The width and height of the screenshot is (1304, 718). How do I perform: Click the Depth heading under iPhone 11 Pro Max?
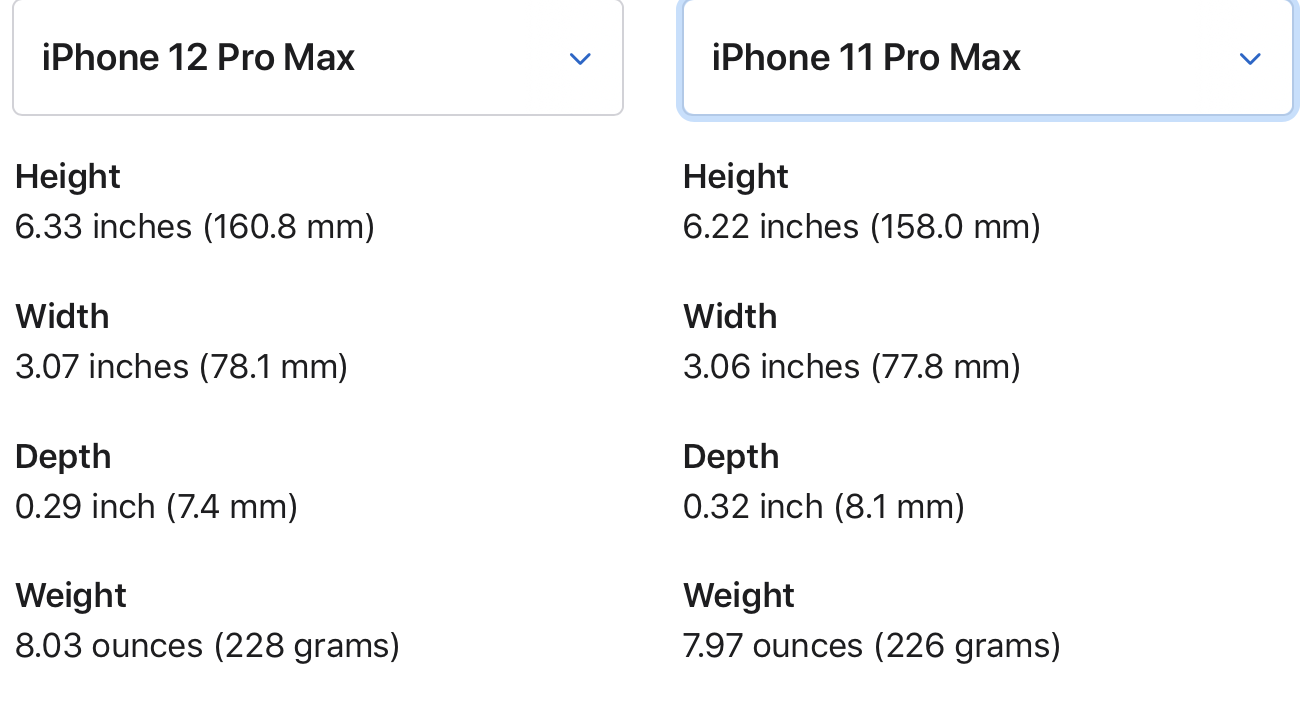tap(731, 457)
